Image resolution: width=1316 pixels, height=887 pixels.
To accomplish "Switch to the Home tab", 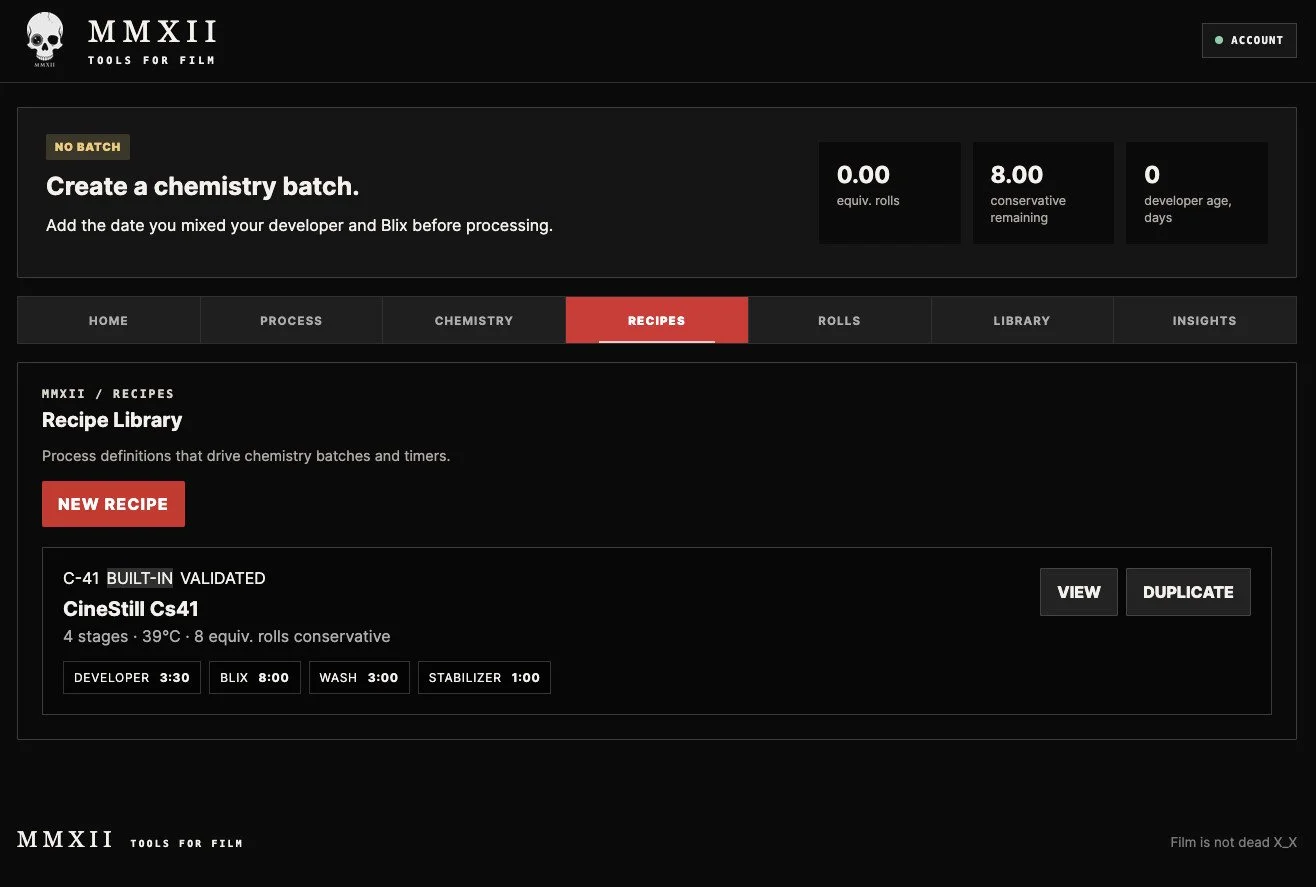I will click(x=109, y=320).
